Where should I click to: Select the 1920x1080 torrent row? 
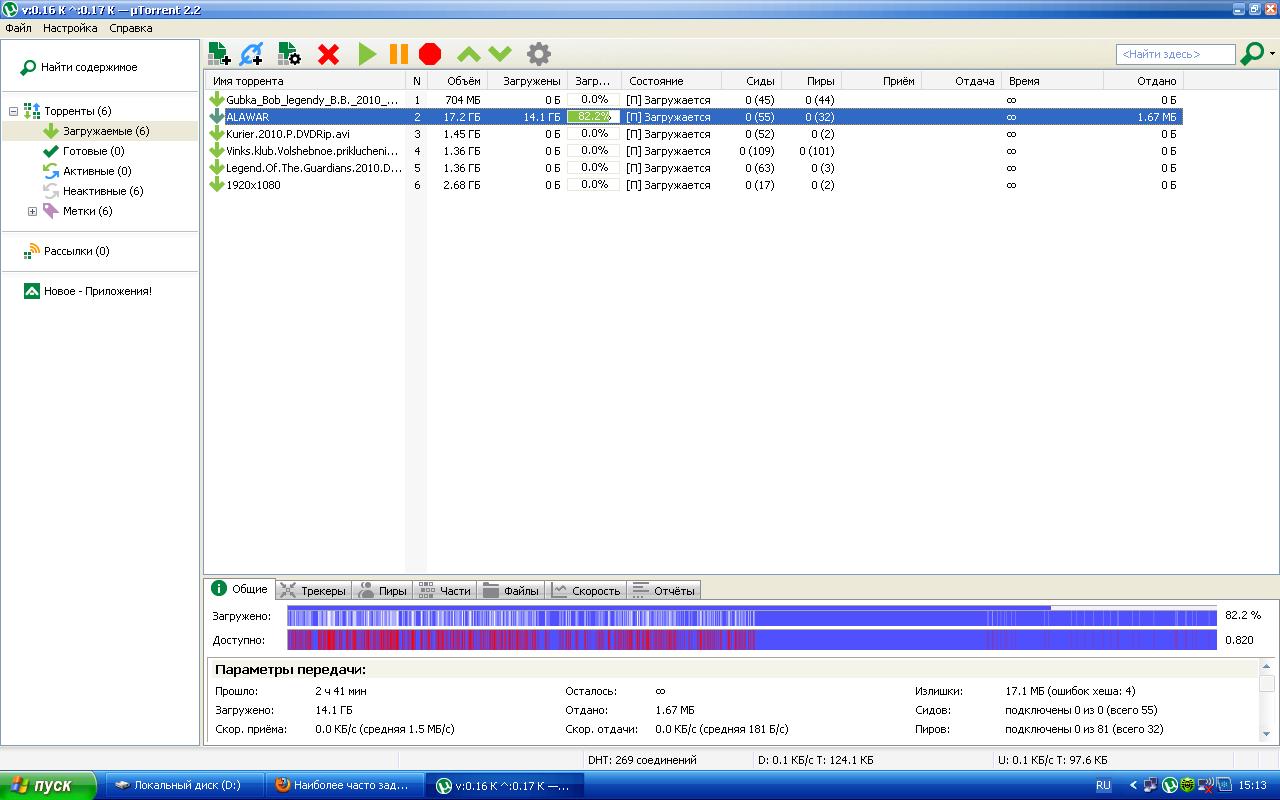point(694,185)
